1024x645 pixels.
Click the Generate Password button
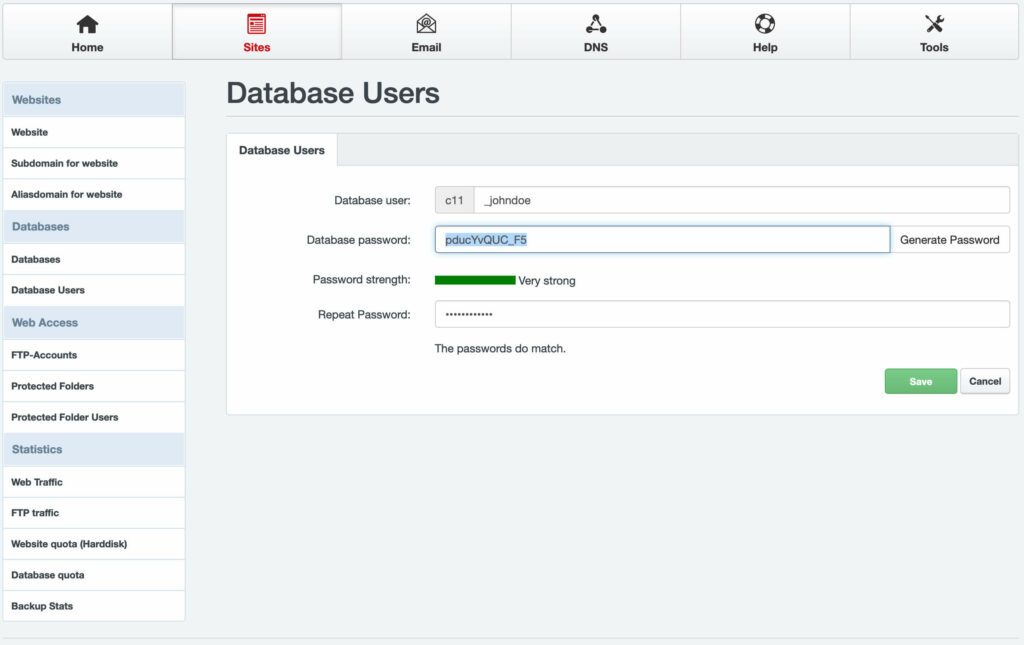pos(948,239)
